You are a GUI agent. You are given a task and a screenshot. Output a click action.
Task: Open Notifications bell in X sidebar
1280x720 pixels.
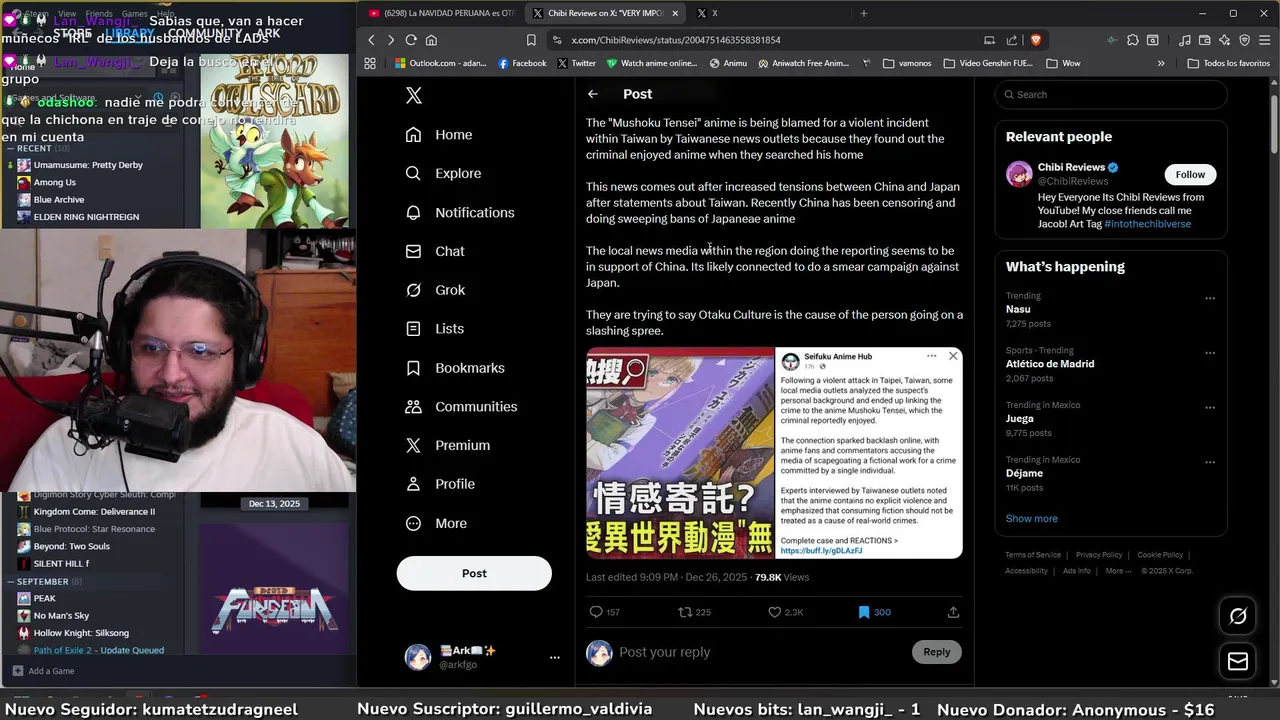coord(460,213)
